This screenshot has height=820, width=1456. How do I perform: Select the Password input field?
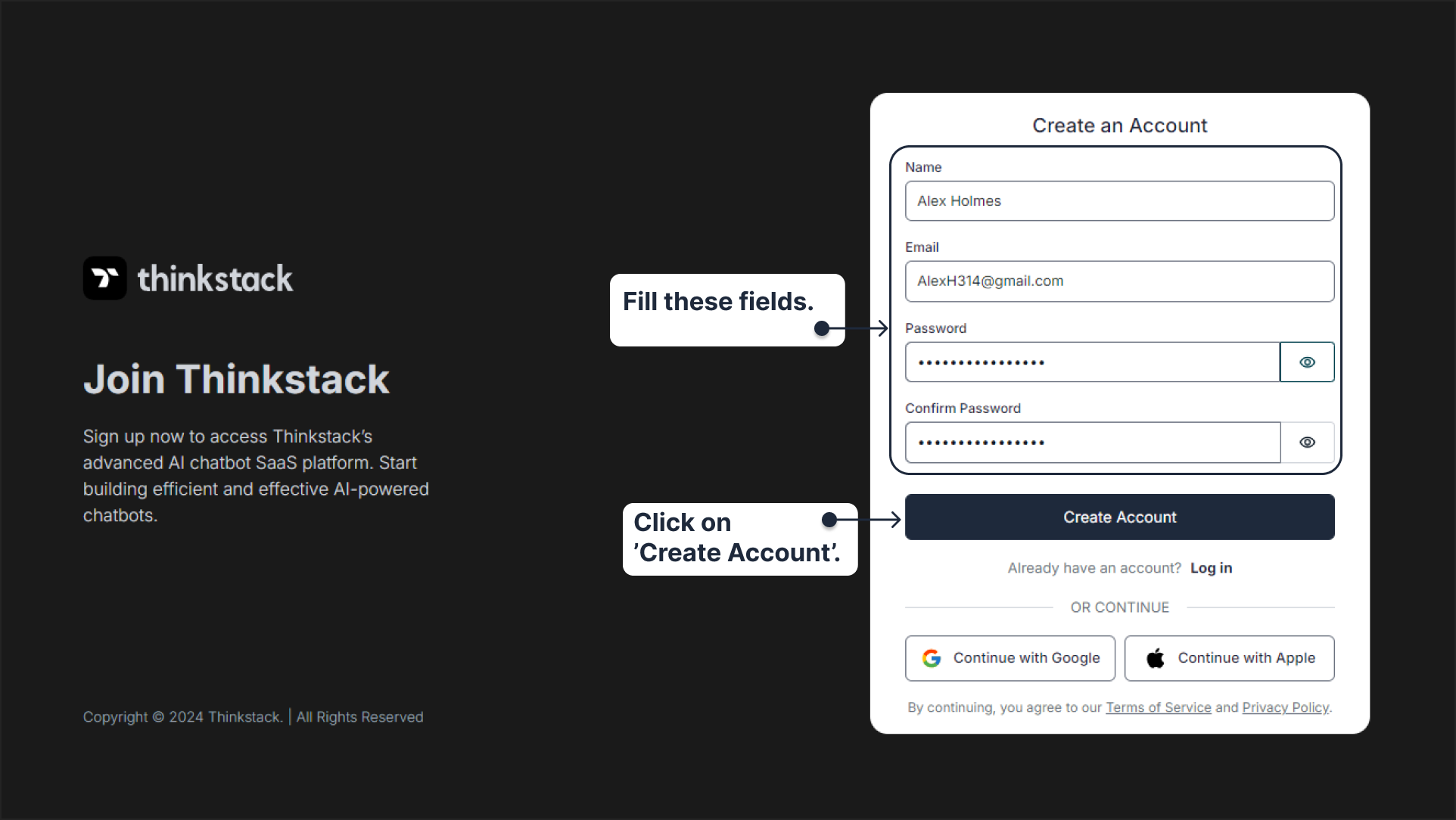pyautogui.click(x=1092, y=361)
